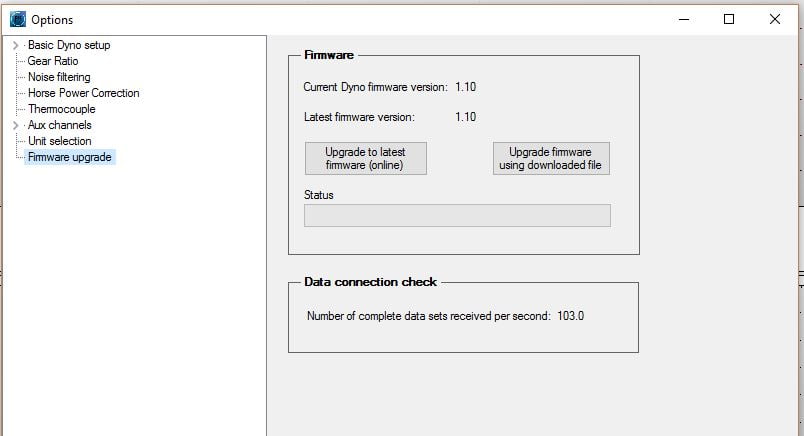Minimize the Options window

684,19
